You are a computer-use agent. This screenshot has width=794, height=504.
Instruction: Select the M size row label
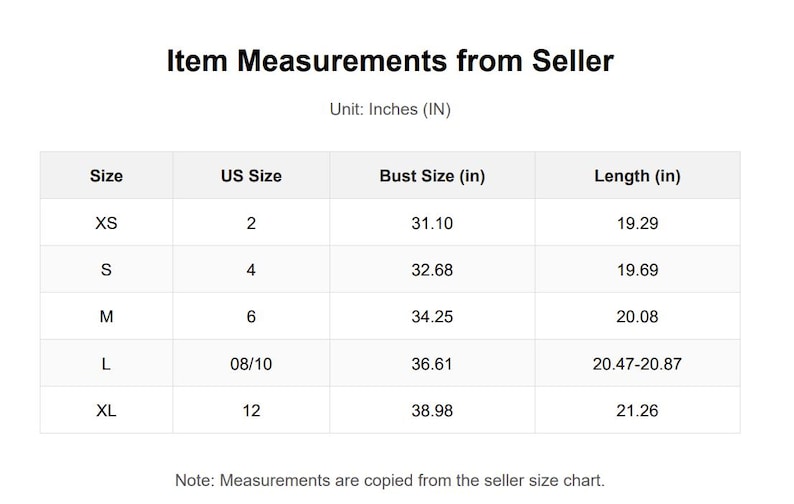point(106,317)
